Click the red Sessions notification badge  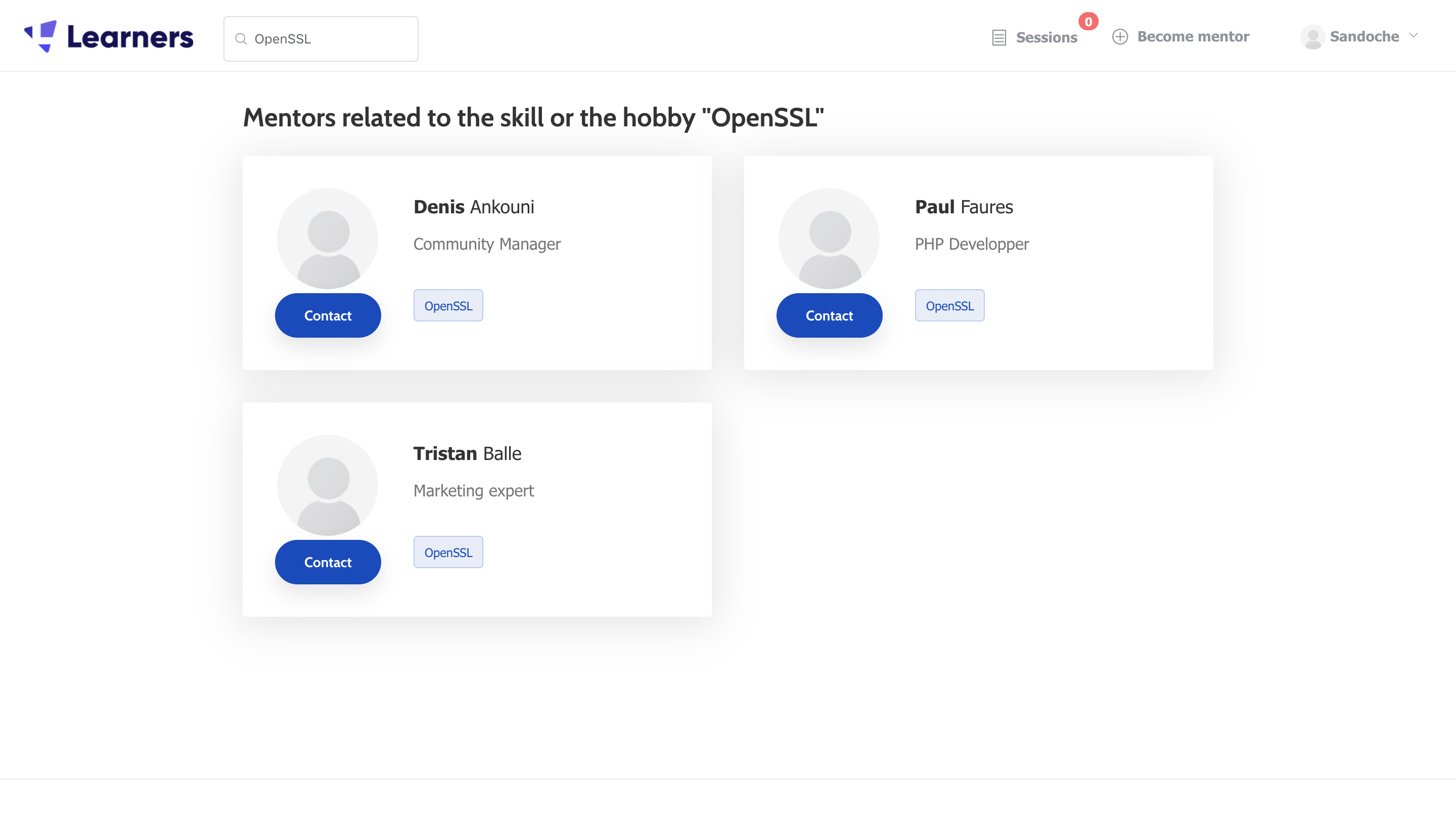[x=1088, y=22]
